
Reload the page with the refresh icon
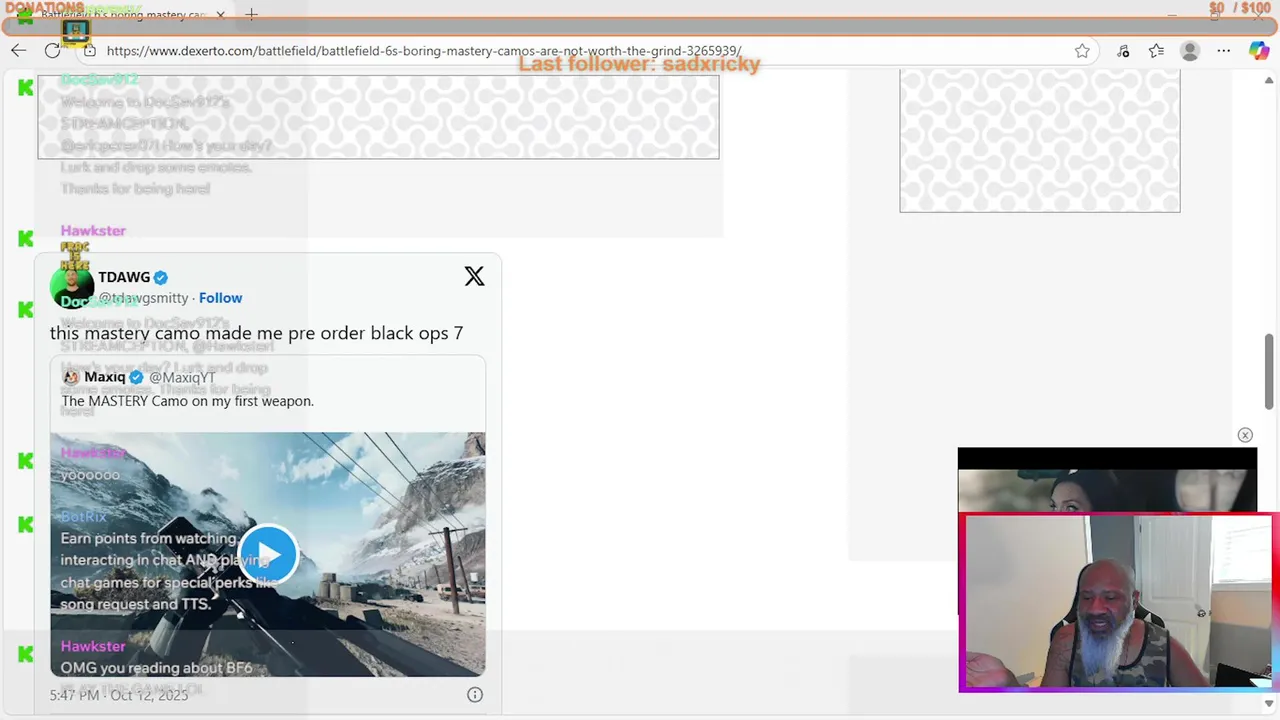click(52, 50)
